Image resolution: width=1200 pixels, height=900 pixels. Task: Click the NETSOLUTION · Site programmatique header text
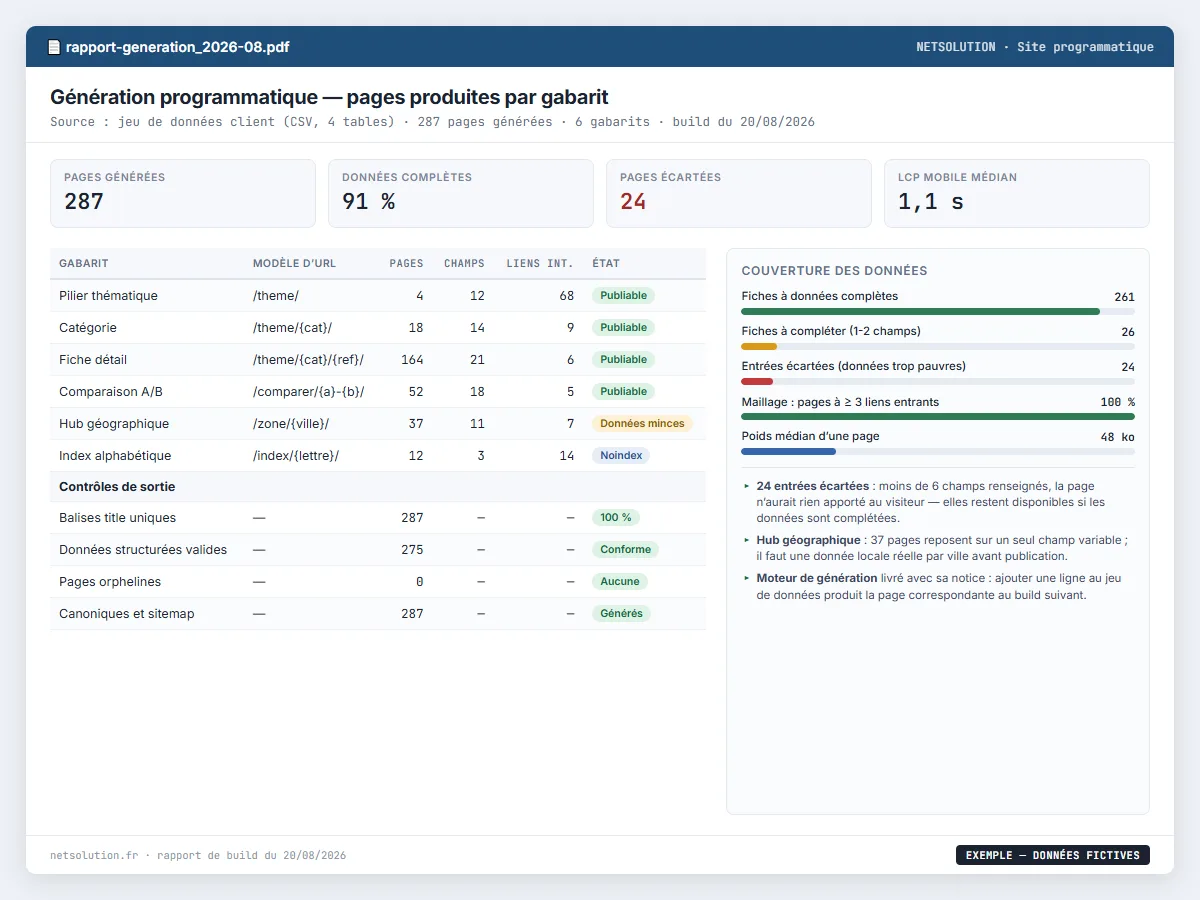tap(1035, 47)
